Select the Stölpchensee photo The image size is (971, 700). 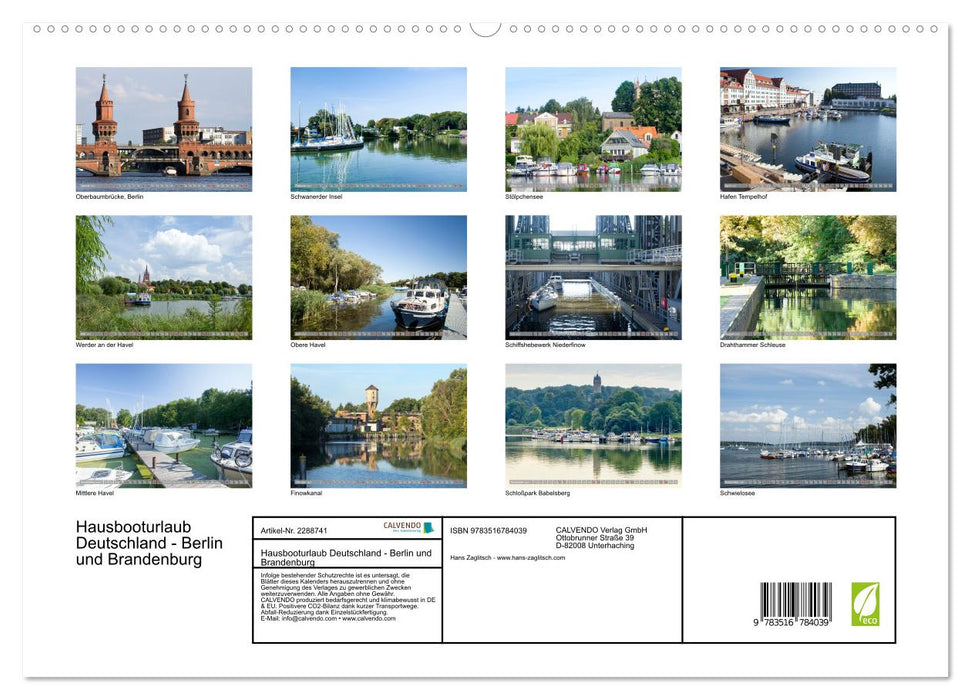tap(593, 129)
